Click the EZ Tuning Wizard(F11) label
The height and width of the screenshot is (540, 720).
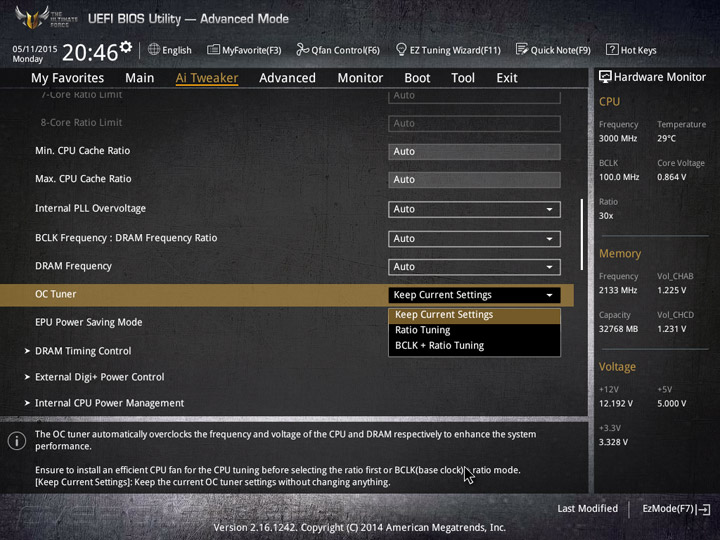[455, 51]
